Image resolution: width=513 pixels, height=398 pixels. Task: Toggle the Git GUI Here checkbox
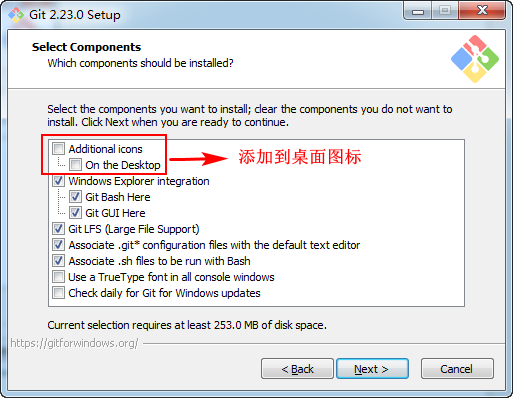point(75,213)
